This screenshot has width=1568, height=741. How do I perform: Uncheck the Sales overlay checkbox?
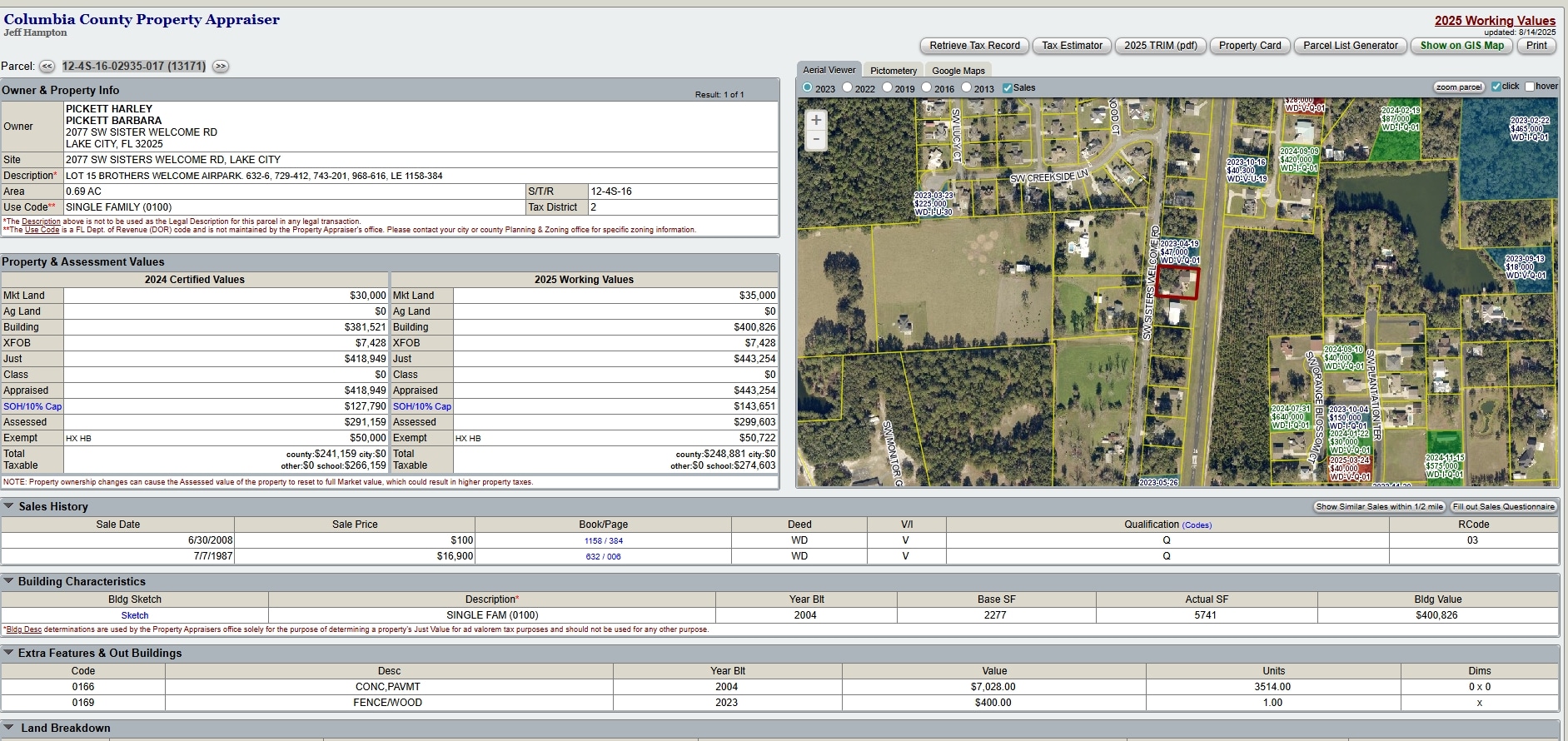coord(1008,87)
